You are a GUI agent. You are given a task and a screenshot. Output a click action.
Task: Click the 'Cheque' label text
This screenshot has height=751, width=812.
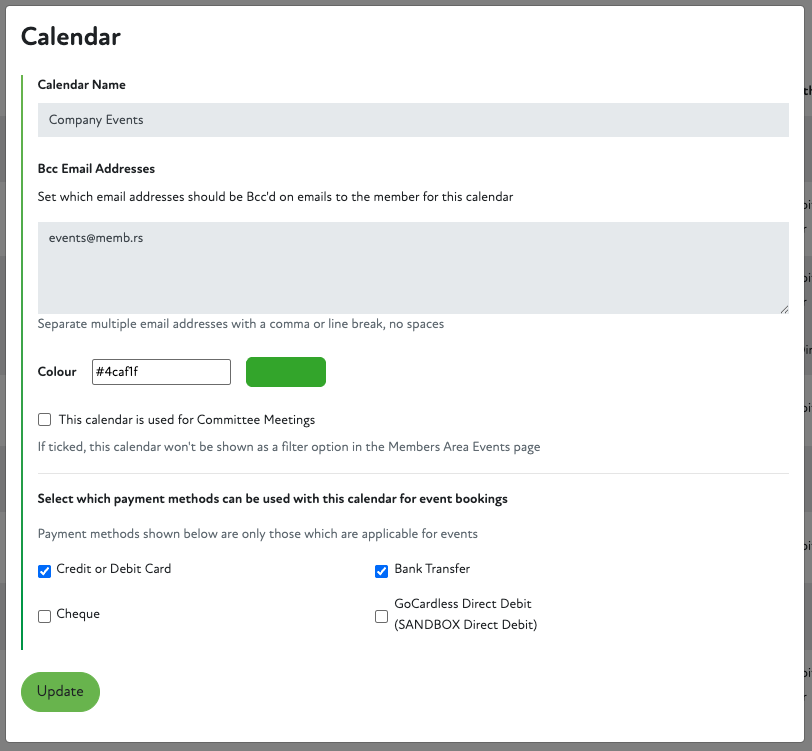point(78,614)
